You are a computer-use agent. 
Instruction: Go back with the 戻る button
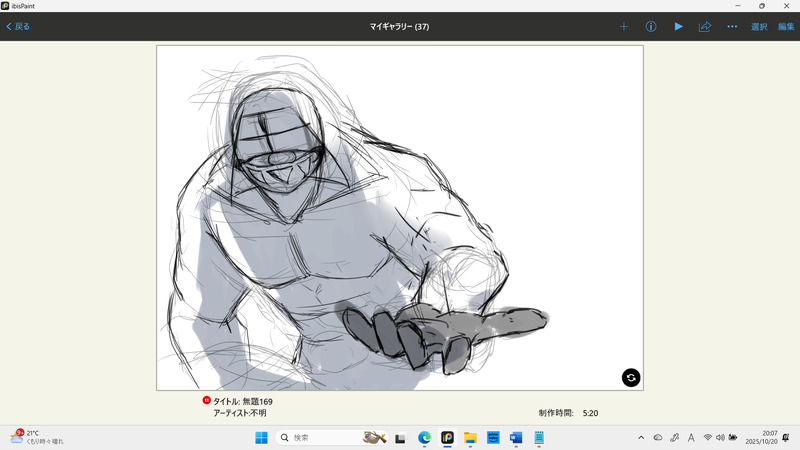(18, 27)
